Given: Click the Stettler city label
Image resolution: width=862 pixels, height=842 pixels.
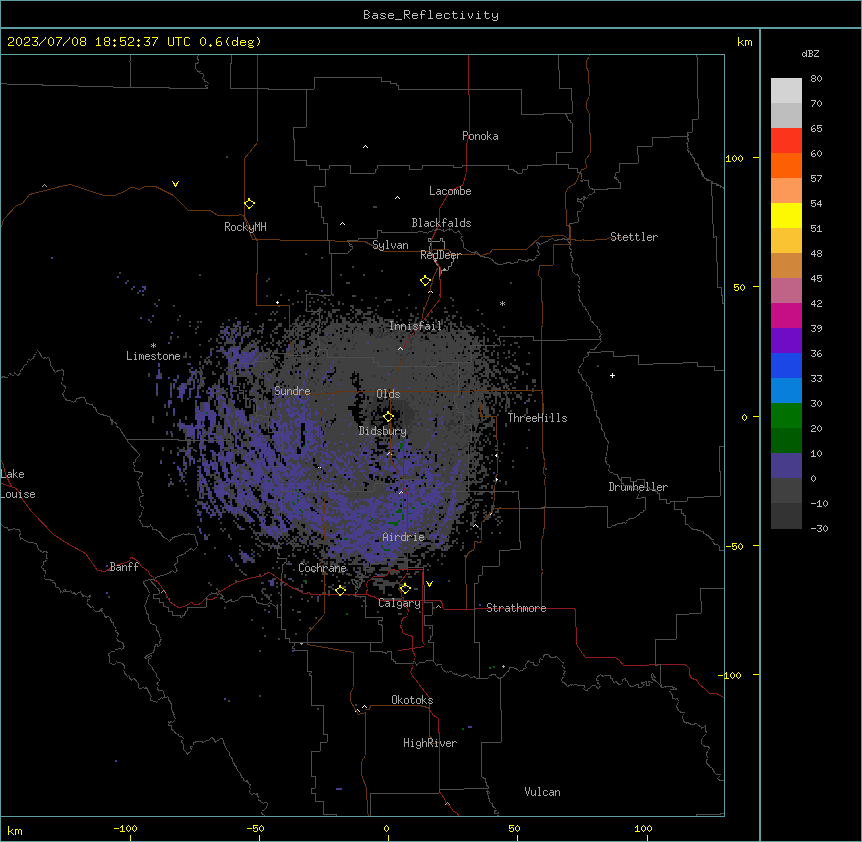Looking at the screenshot, I should tap(634, 237).
